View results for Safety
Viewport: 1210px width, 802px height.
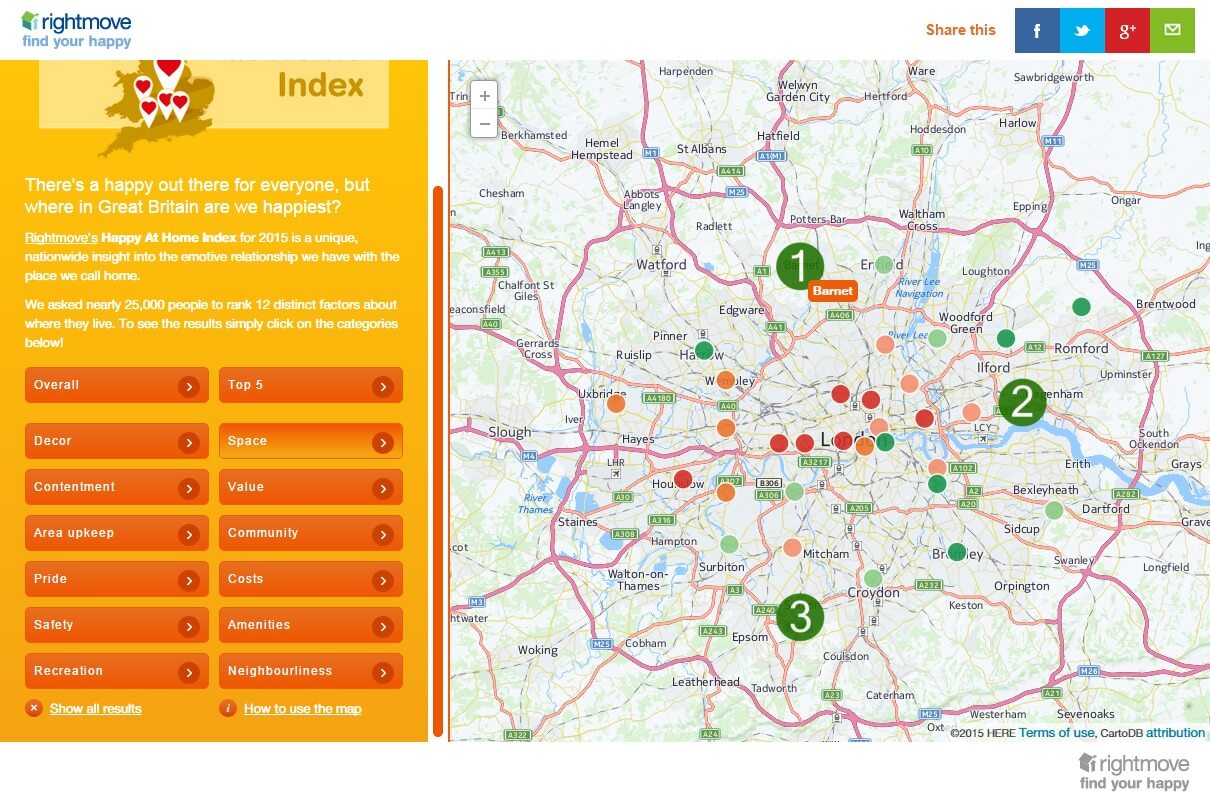tap(116, 625)
